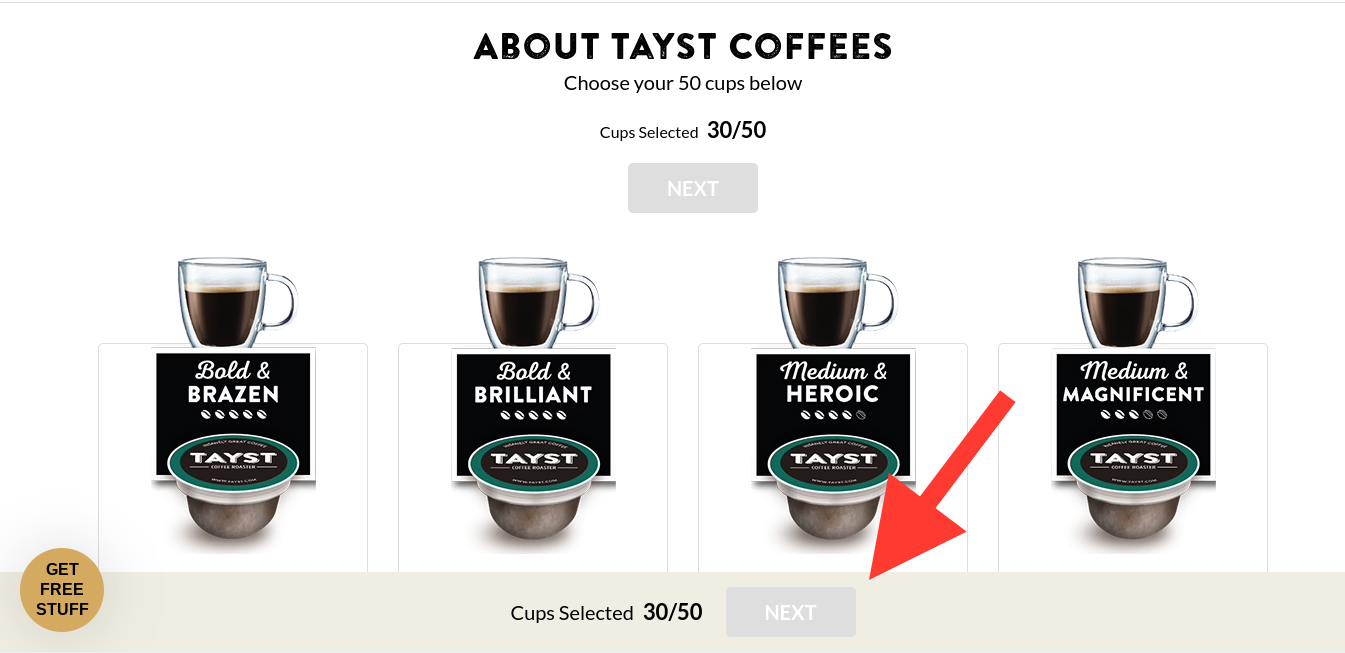Click the Medium & Magnificent coffee mug image
This screenshot has width=1345, height=653.
click(x=1137, y=302)
